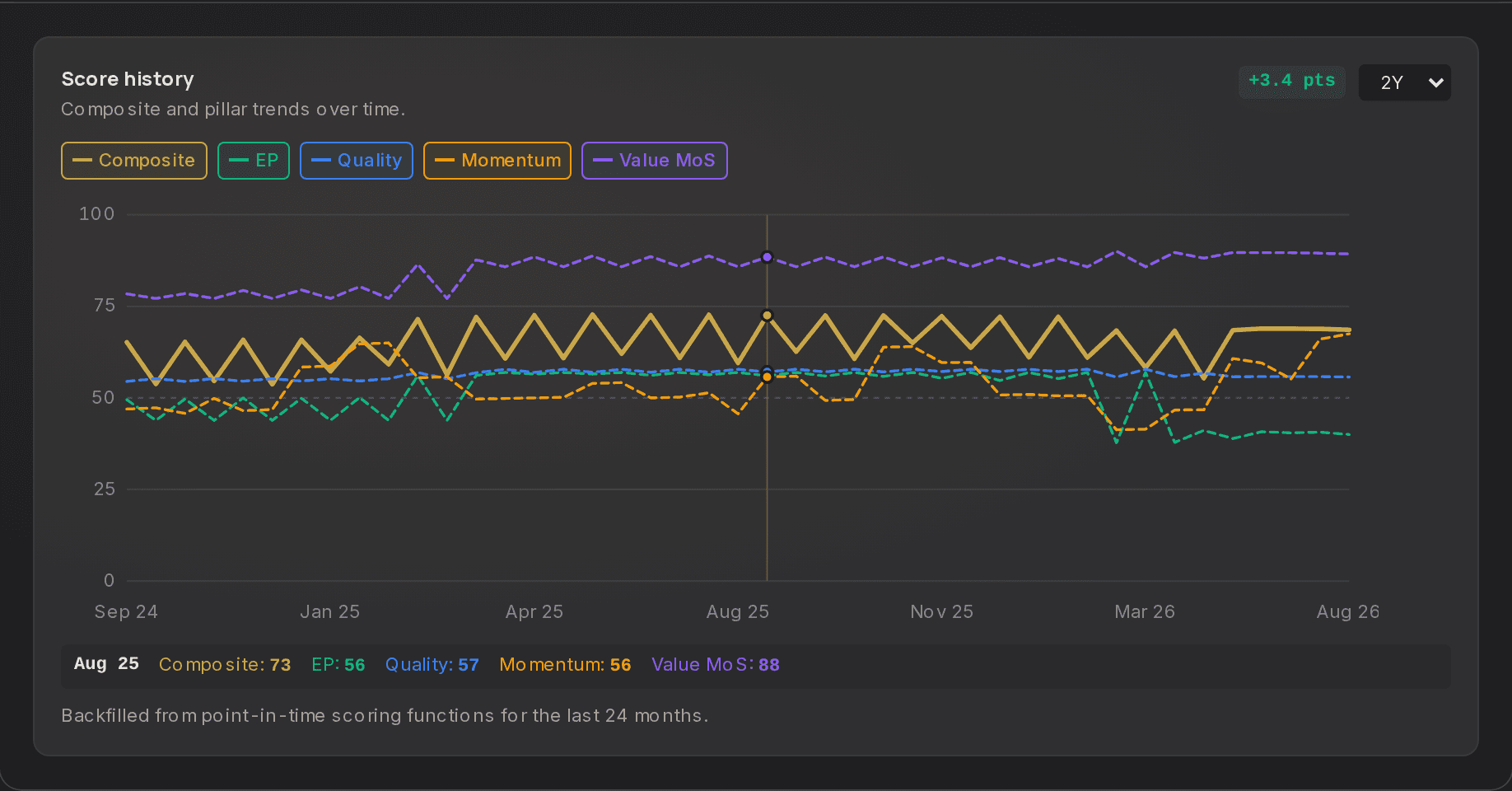1512x791 pixels.
Task: Click the Aug 26 x-axis label
Action: click(1348, 611)
